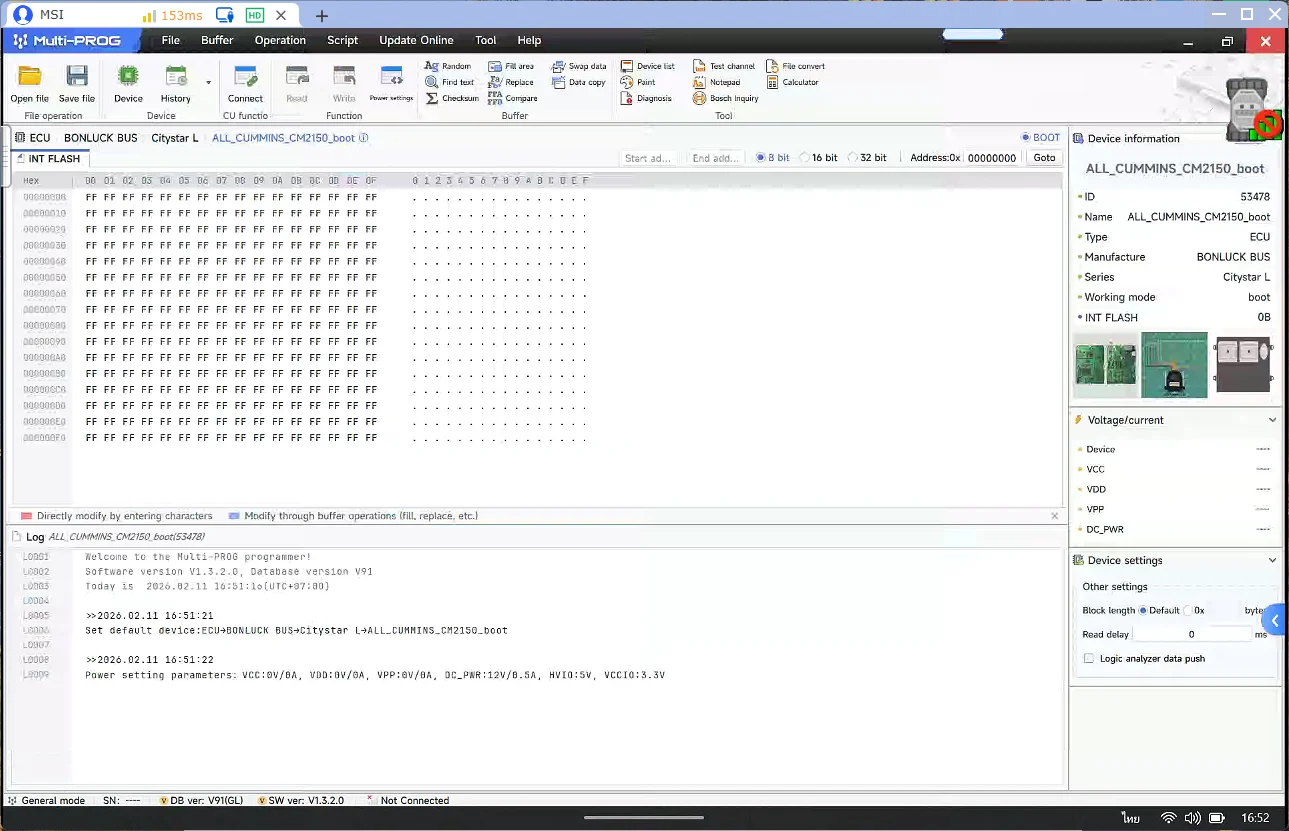This screenshot has width=1289, height=831.
Task: Click the Swap data tool
Action: click(579, 66)
